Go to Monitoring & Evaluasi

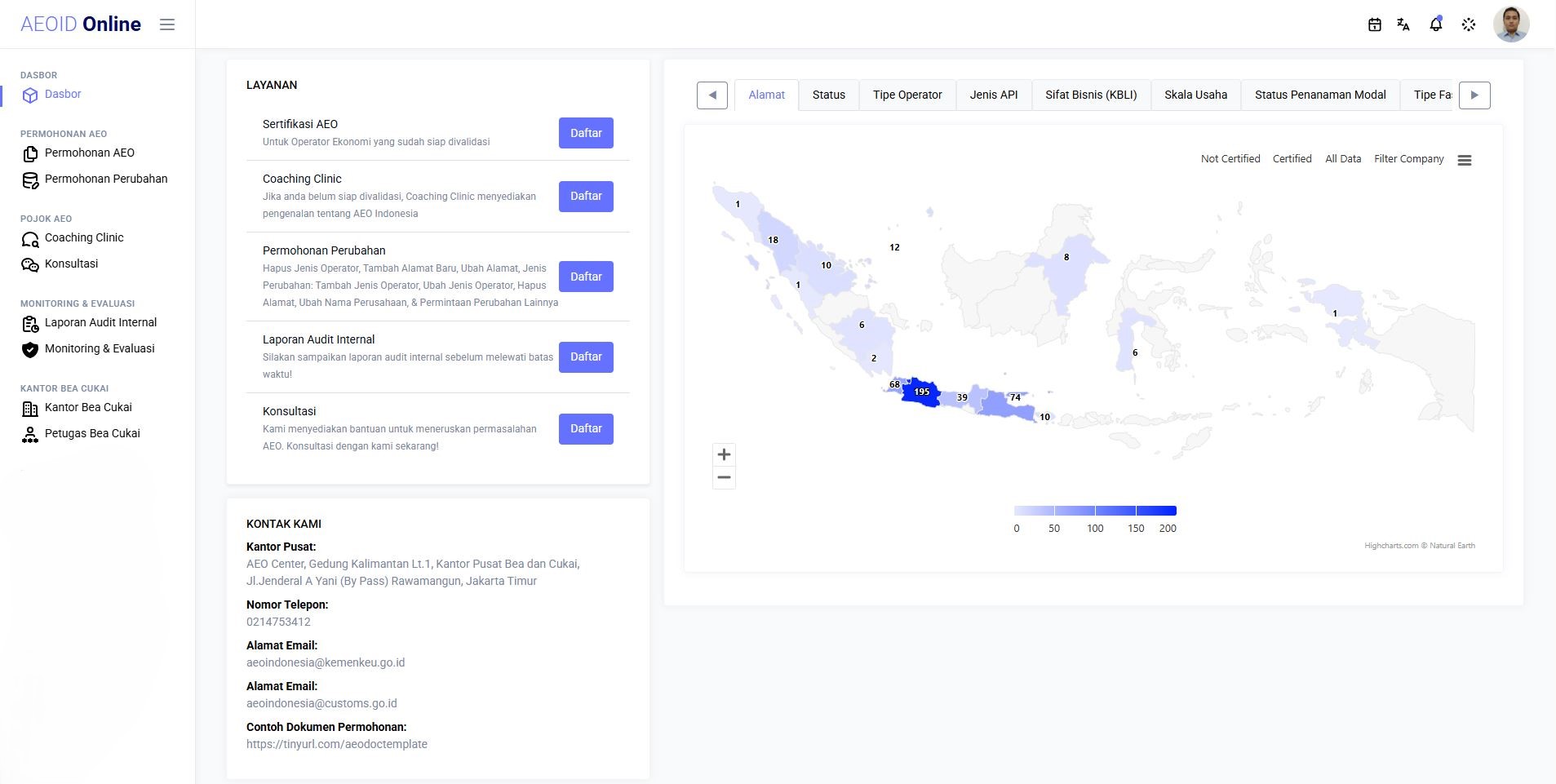[100, 348]
